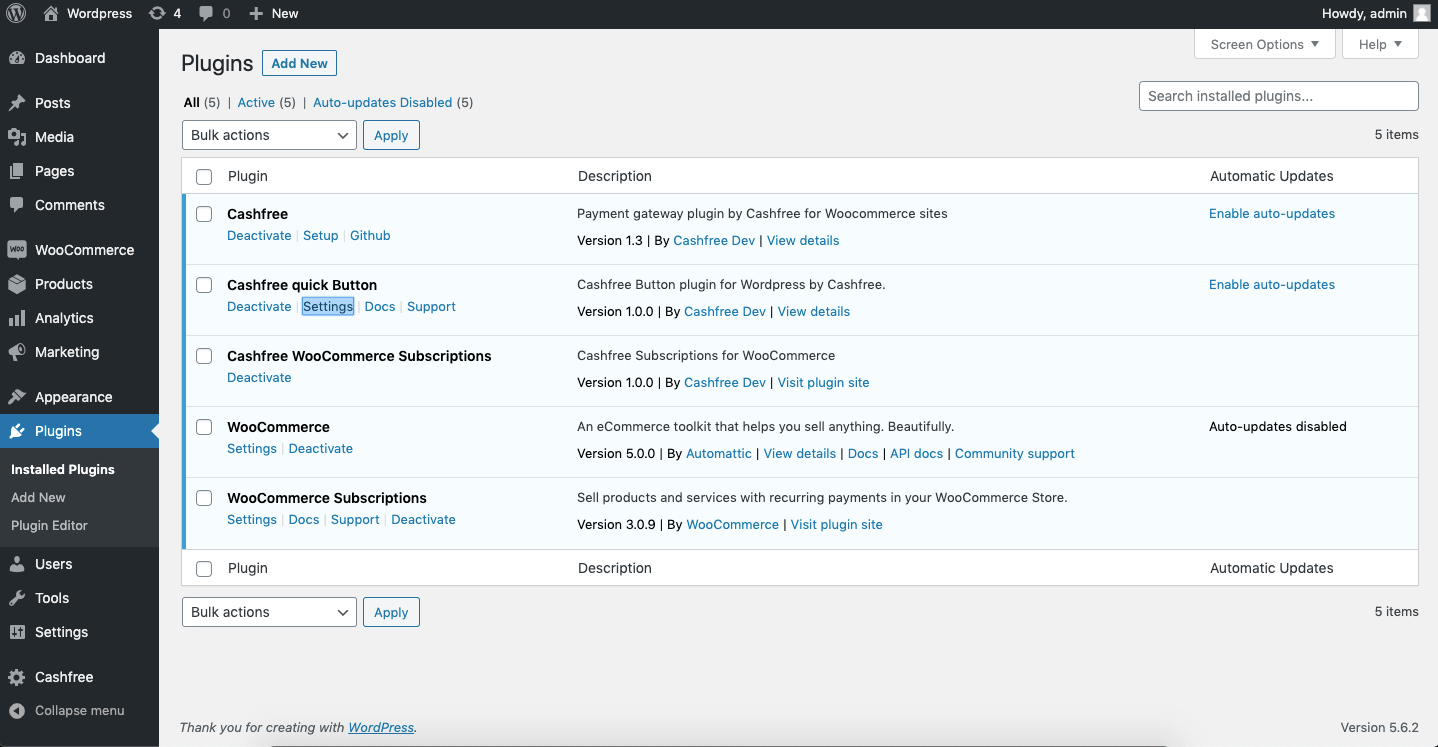Open the updates icon showing 4
This screenshot has width=1438, height=747.
point(156,13)
